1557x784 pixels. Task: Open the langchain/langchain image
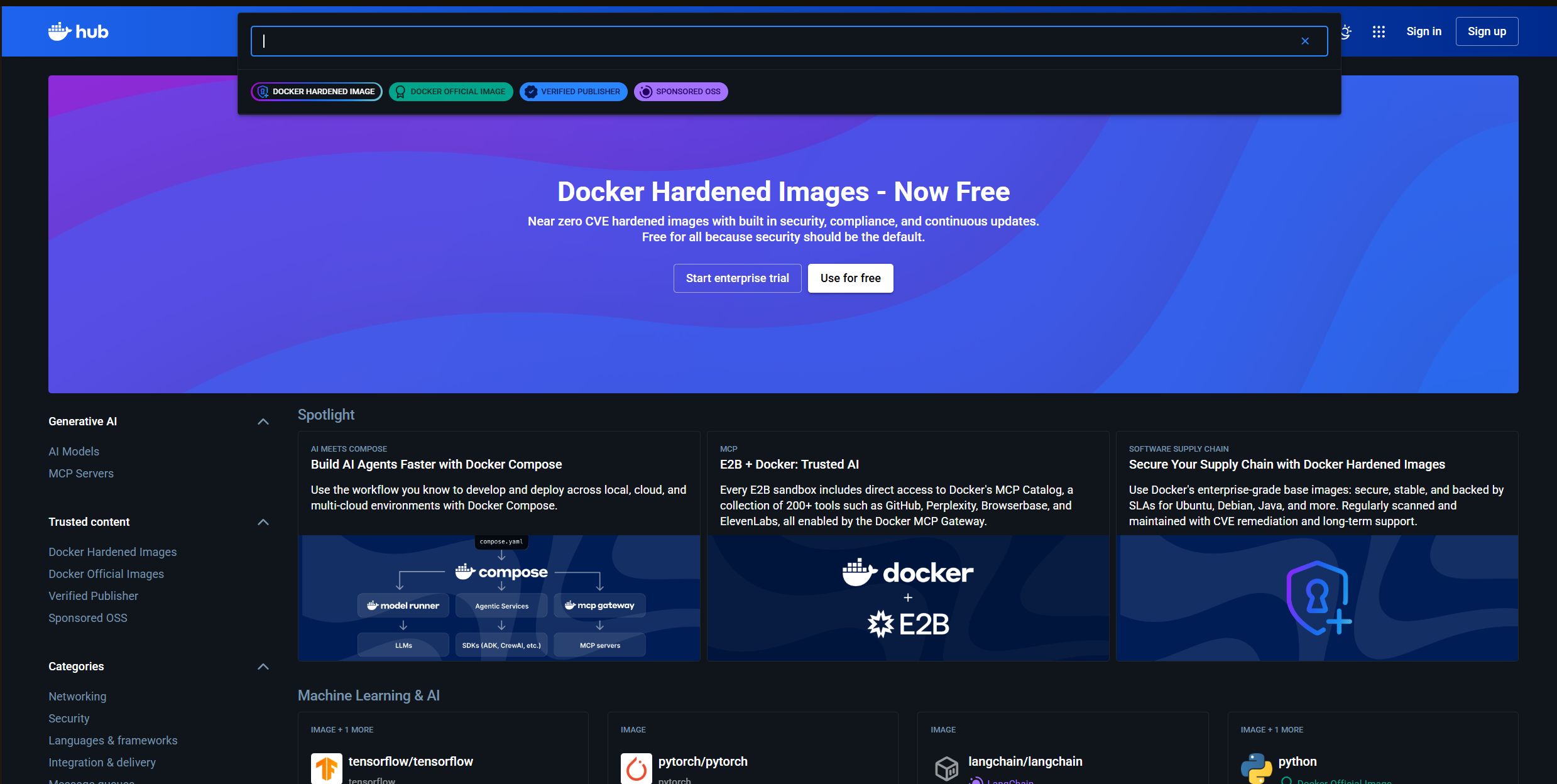click(1025, 761)
